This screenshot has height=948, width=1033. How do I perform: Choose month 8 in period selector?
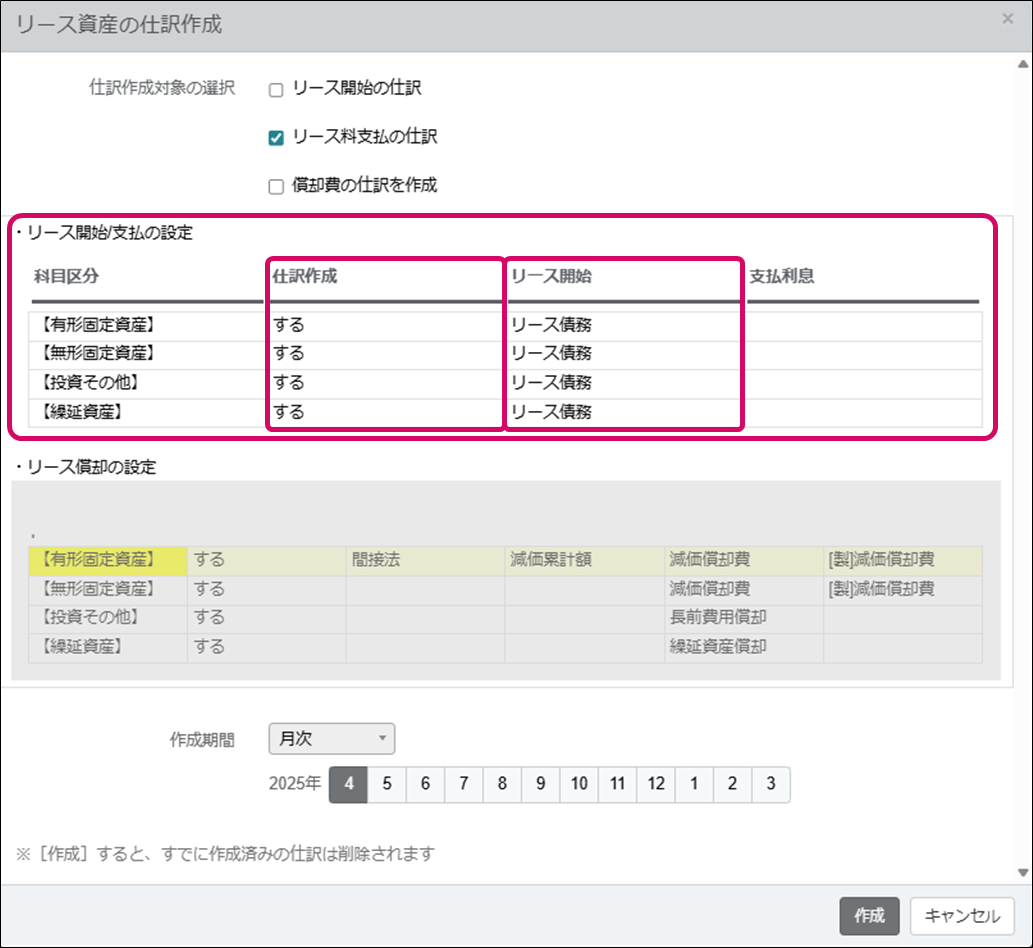pos(502,785)
